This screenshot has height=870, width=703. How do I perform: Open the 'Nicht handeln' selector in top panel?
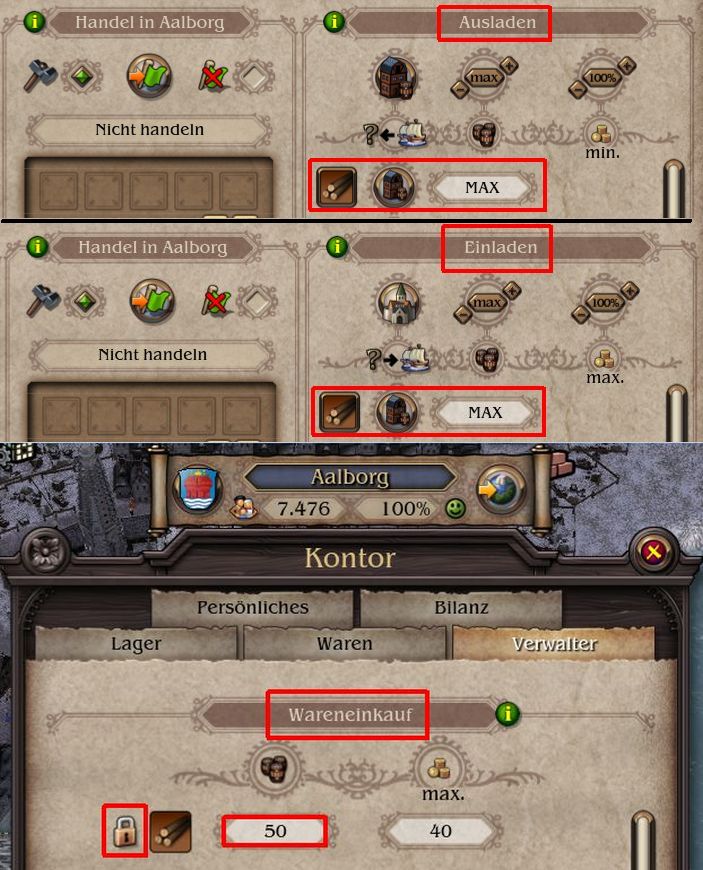(x=149, y=130)
